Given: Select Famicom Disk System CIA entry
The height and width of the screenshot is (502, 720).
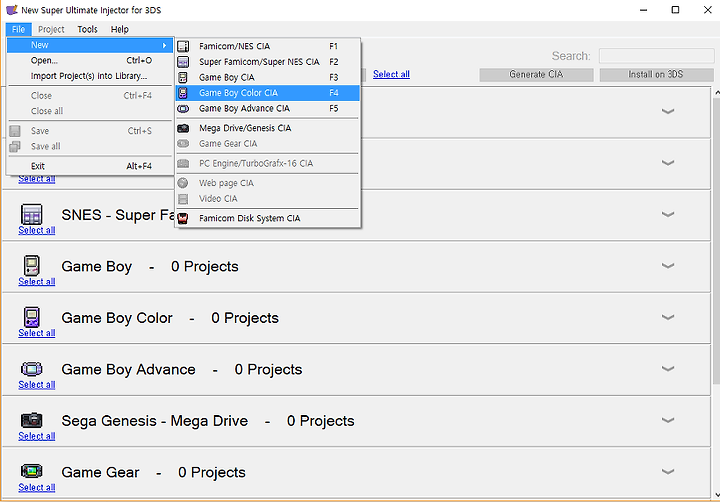Looking at the screenshot, I should coord(267,218).
